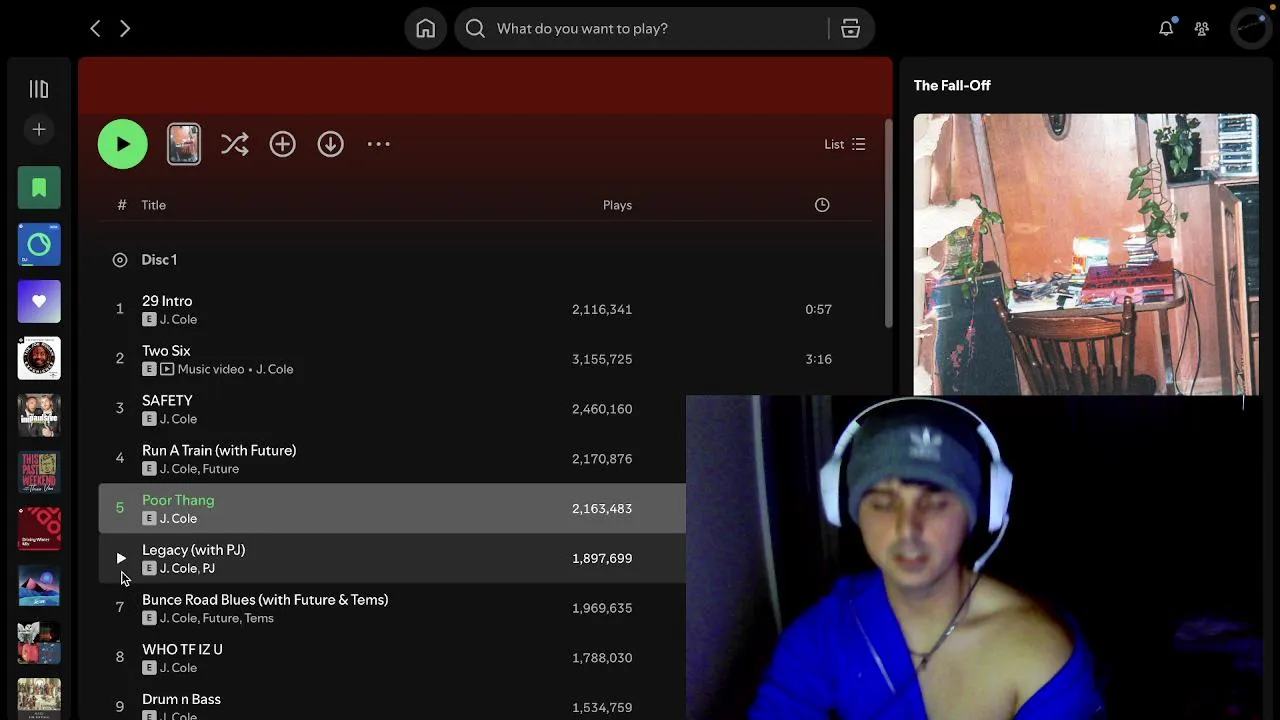Open 'The Fall-Off' now playing title
Viewport: 1280px width, 720px height.
[x=952, y=86]
